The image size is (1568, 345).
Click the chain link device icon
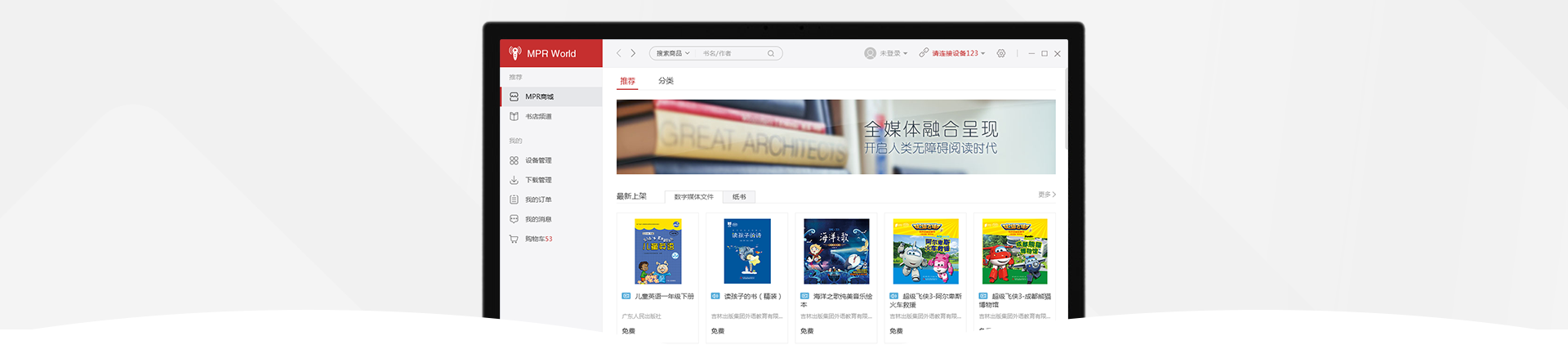(924, 52)
